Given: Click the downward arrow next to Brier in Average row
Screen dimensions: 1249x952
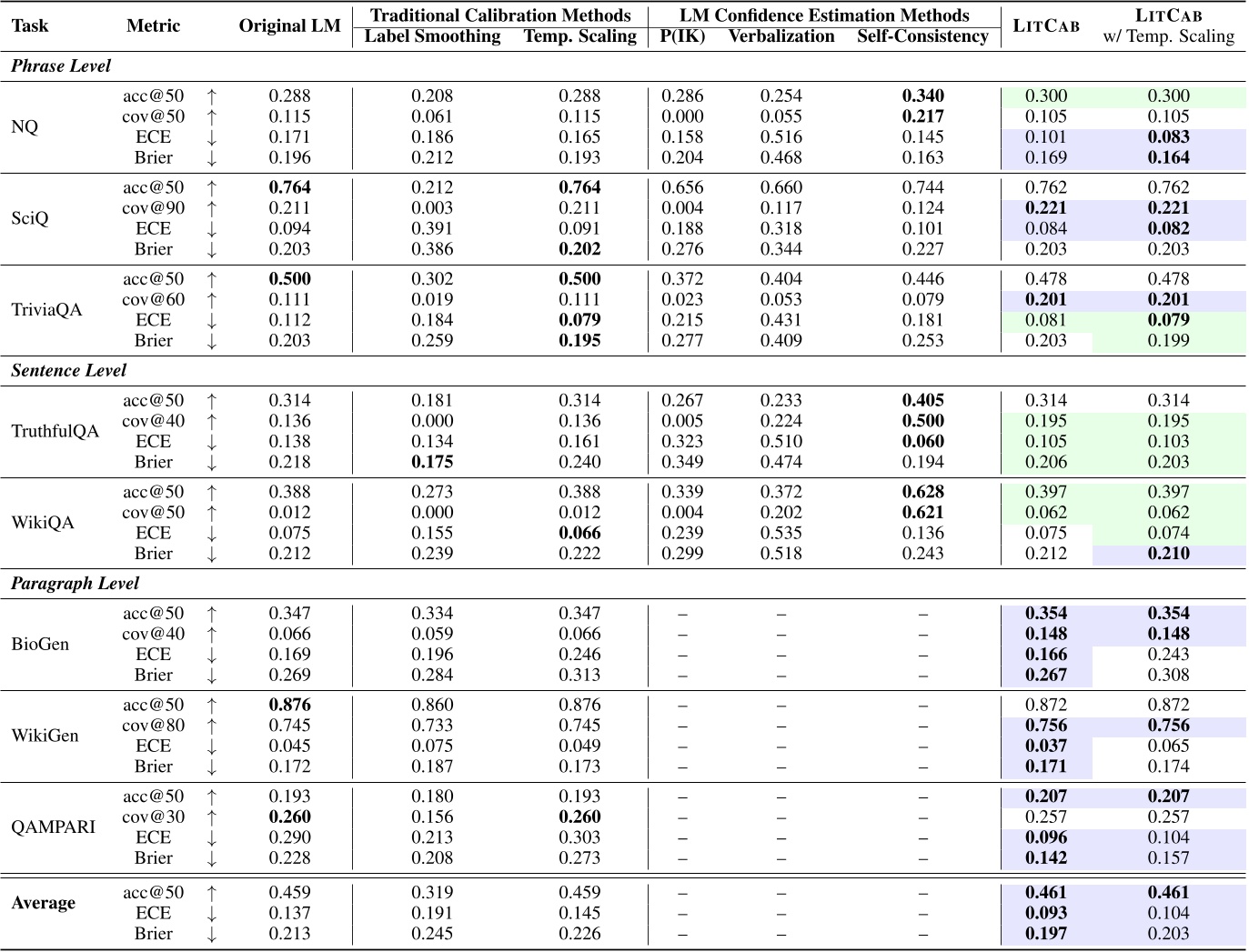Looking at the screenshot, I should coord(210,933).
